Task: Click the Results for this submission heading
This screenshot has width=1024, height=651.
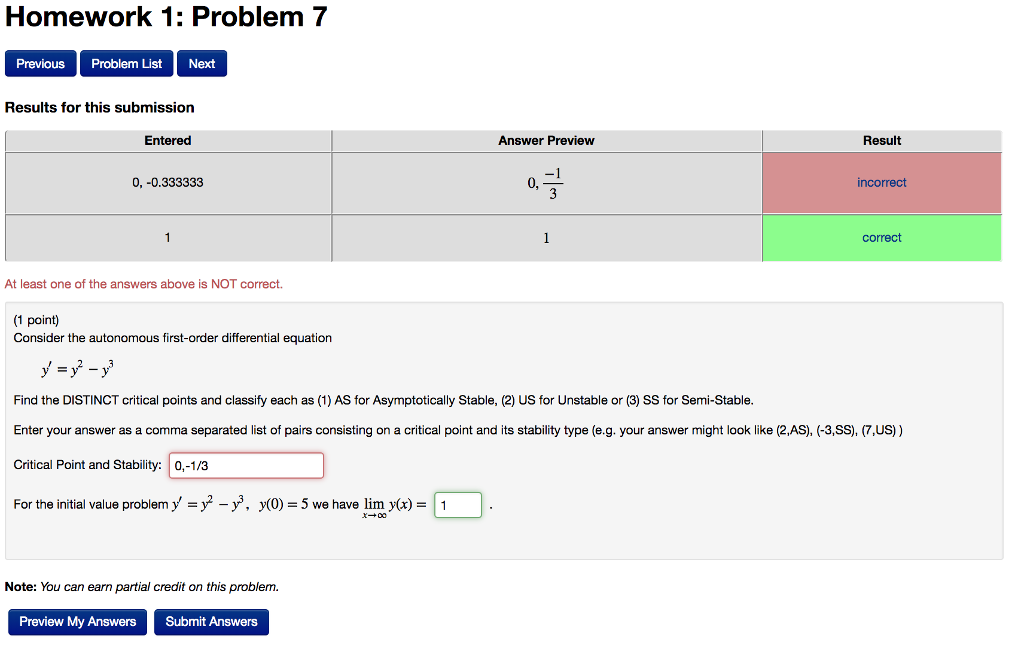Action: pos(100,107)
